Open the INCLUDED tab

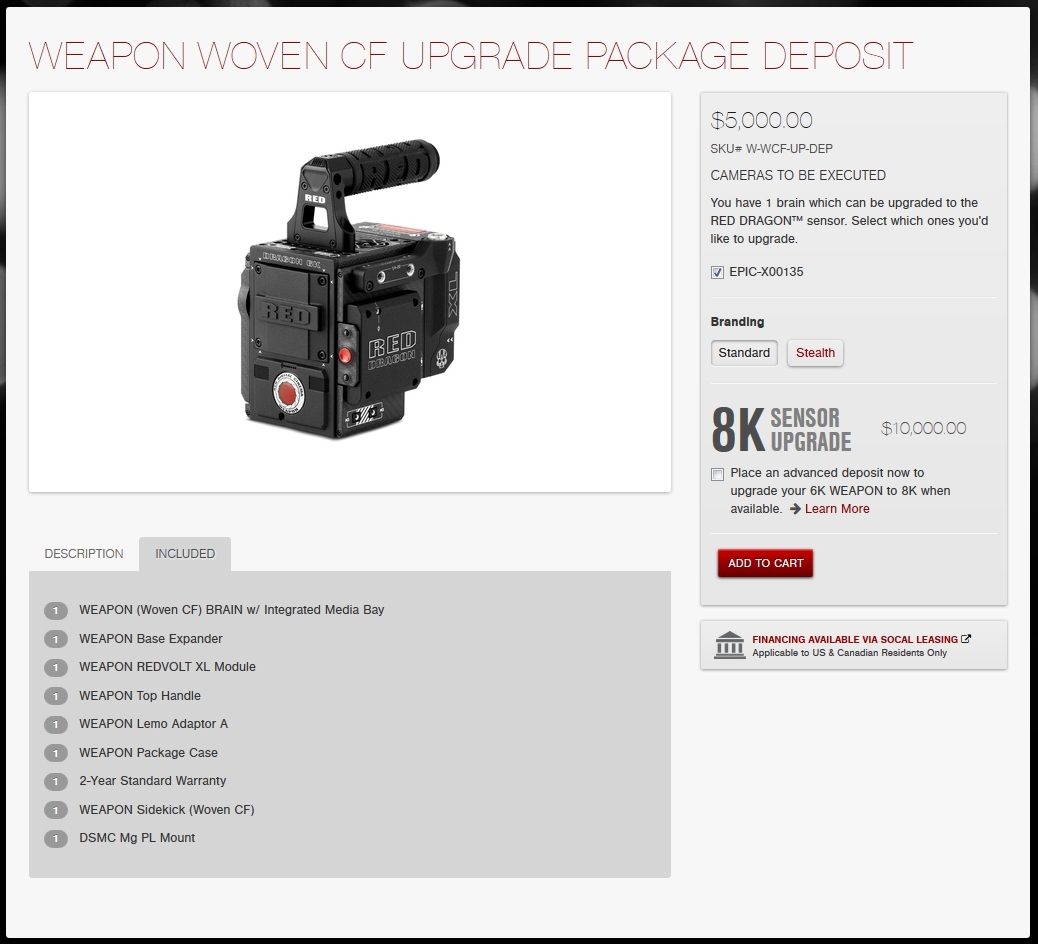tap(185, 553)
